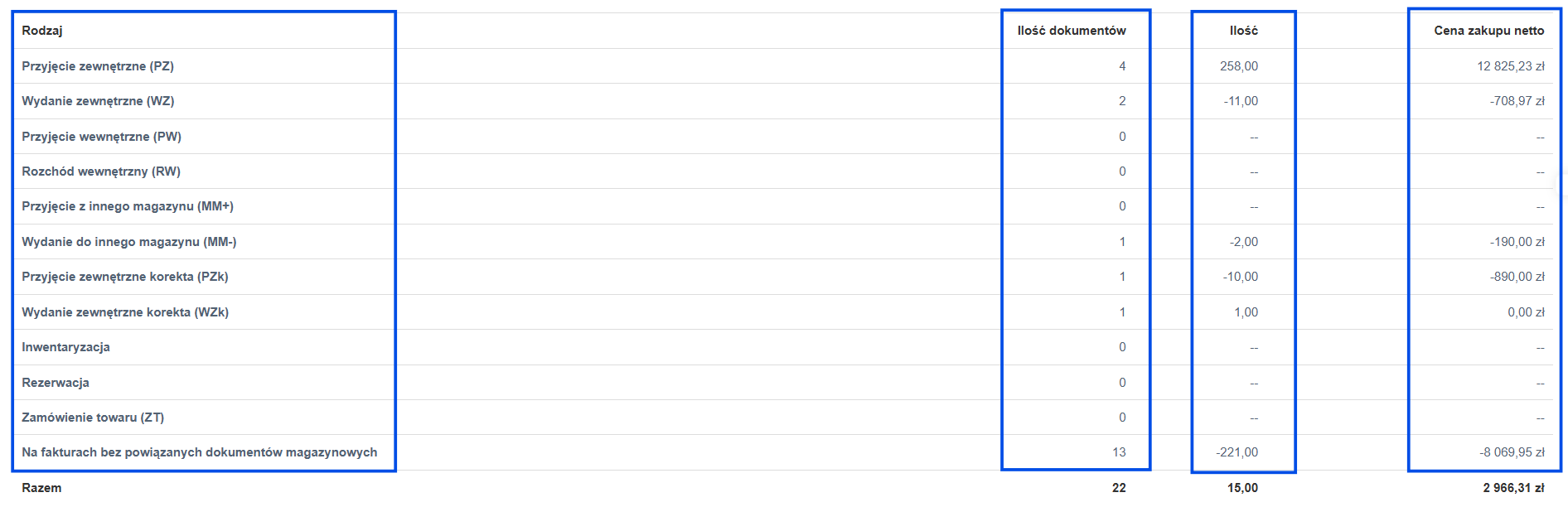Select the Zamówienie towaru (ZT) row
Screen dimensions: 1568x507
point(783,418)
